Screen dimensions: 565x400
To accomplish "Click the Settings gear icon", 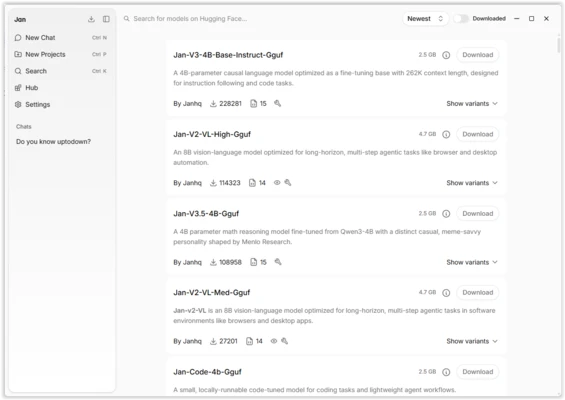I will 18,105.
